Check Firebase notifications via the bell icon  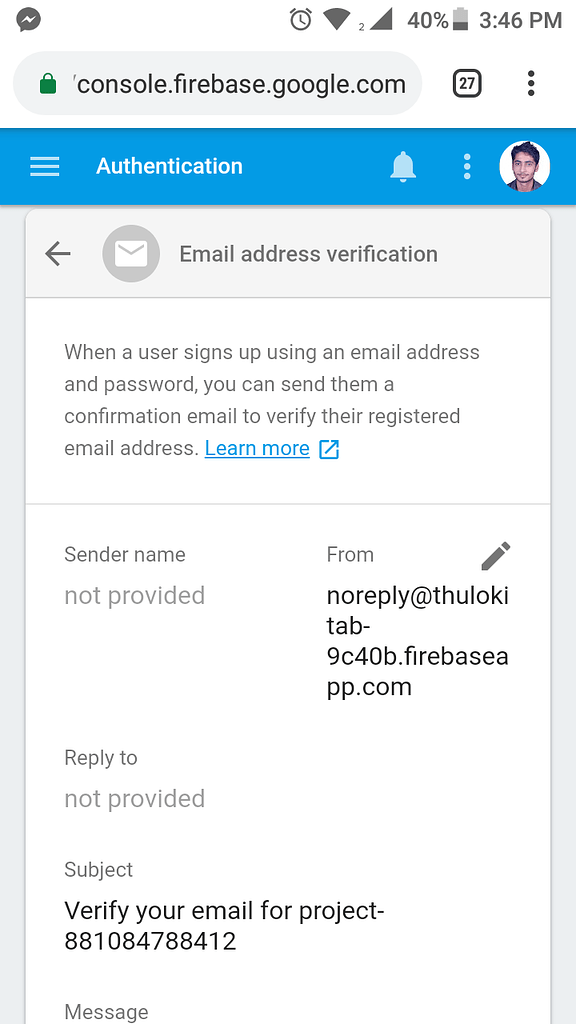click(x=402, y=166)
